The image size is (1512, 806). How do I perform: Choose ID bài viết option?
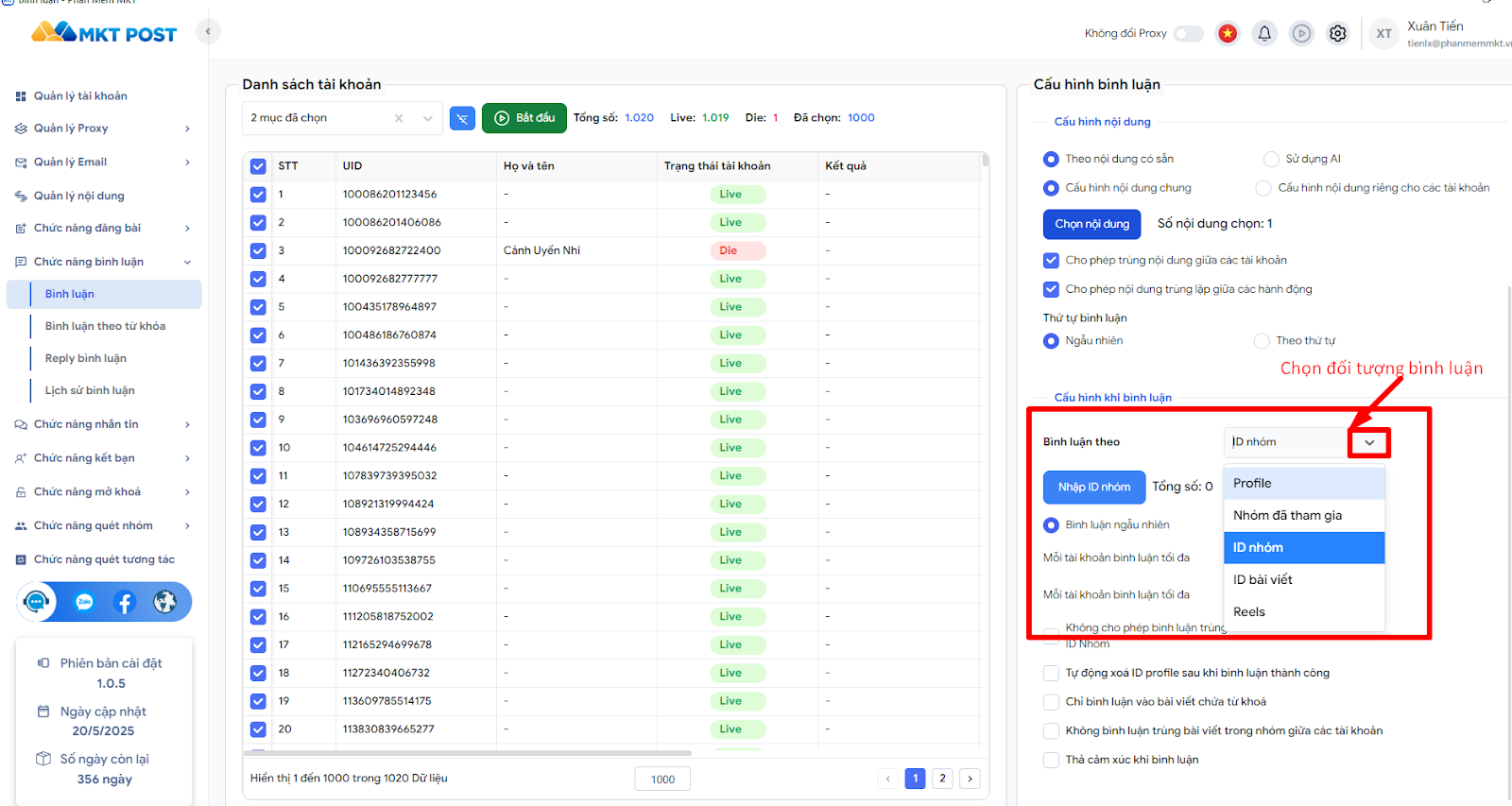coord(1304,580)
